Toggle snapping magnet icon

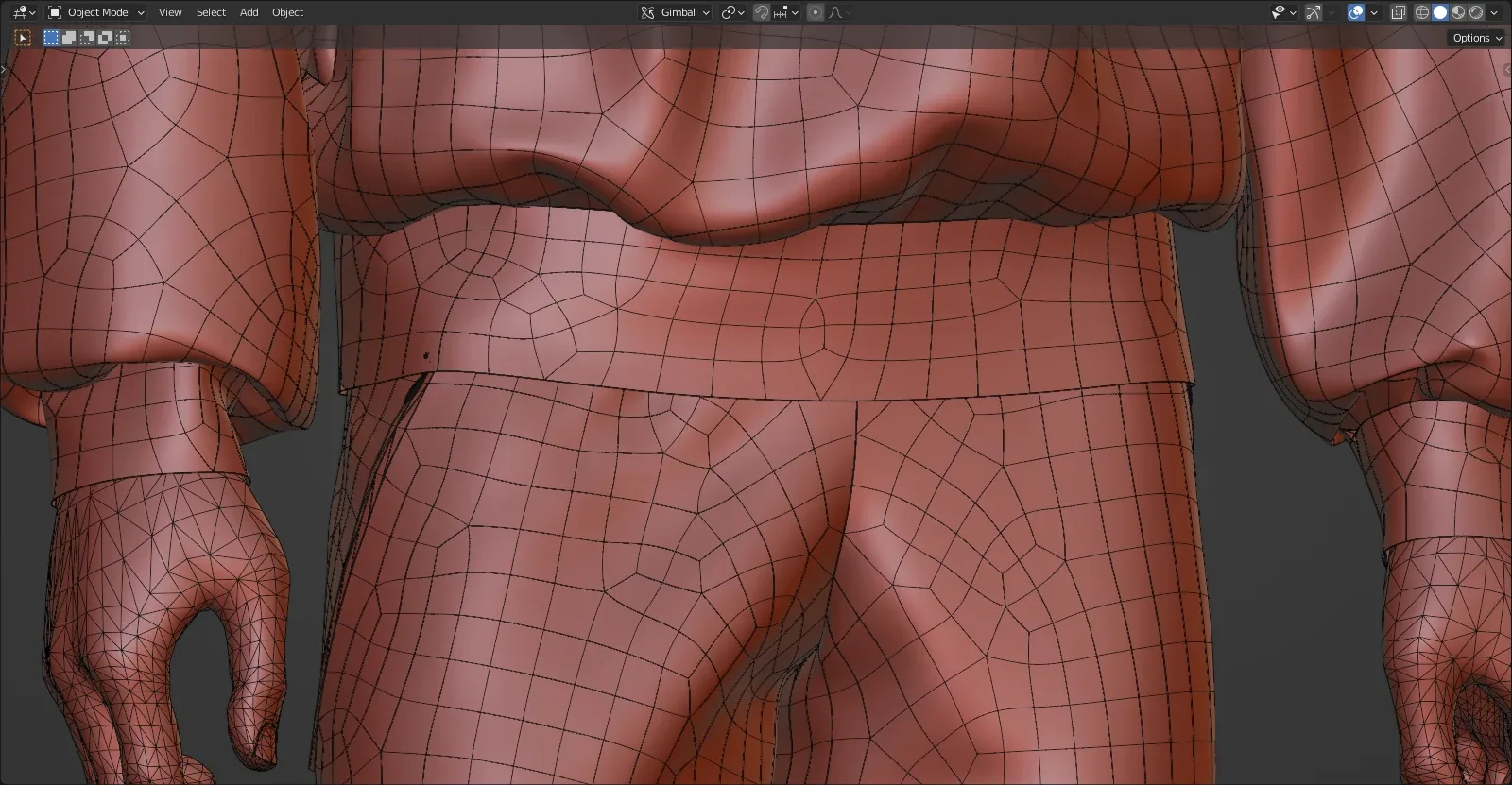click(x=762, y=12)
